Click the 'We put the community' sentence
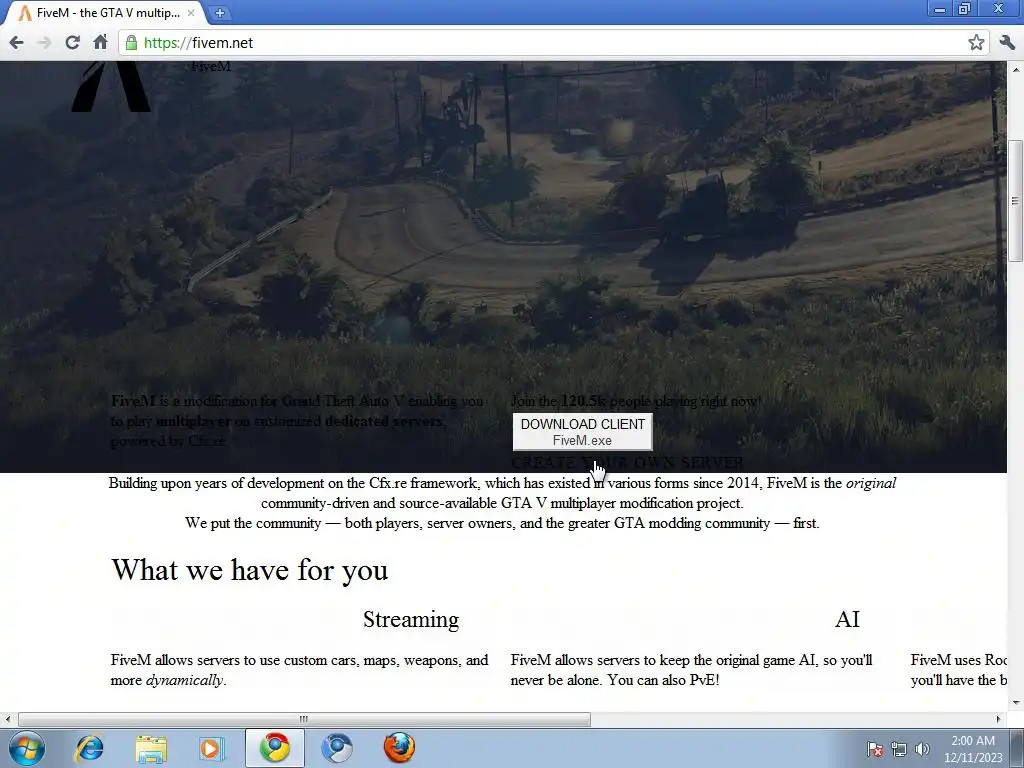This screenshot has height=768, width=1024. pyautogui.click(x=502, y=523)
